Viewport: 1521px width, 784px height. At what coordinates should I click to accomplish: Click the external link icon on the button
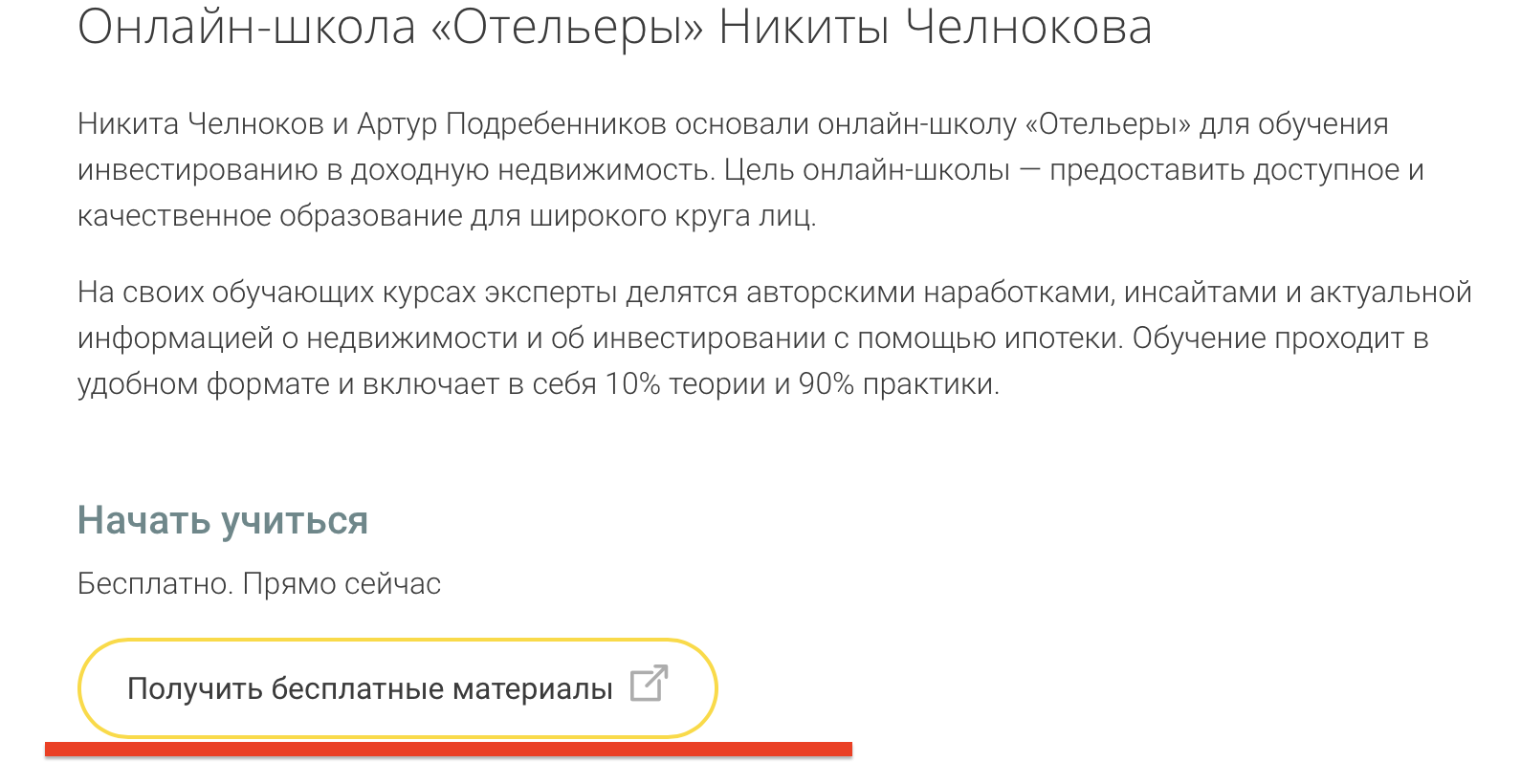click(x=649, y=685)
